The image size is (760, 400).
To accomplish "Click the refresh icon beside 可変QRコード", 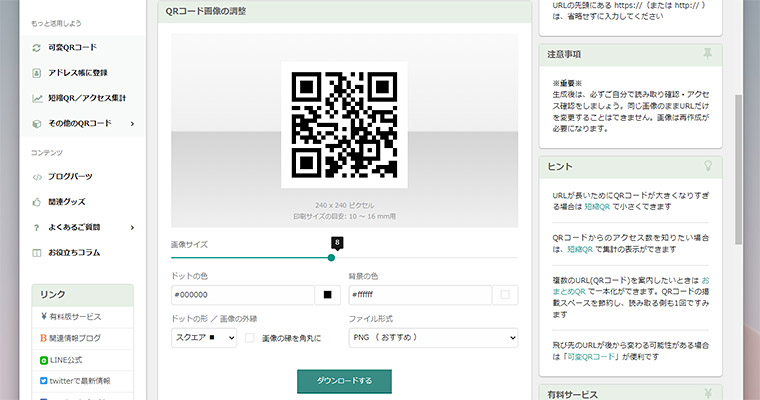I will [x=36, y=48].
